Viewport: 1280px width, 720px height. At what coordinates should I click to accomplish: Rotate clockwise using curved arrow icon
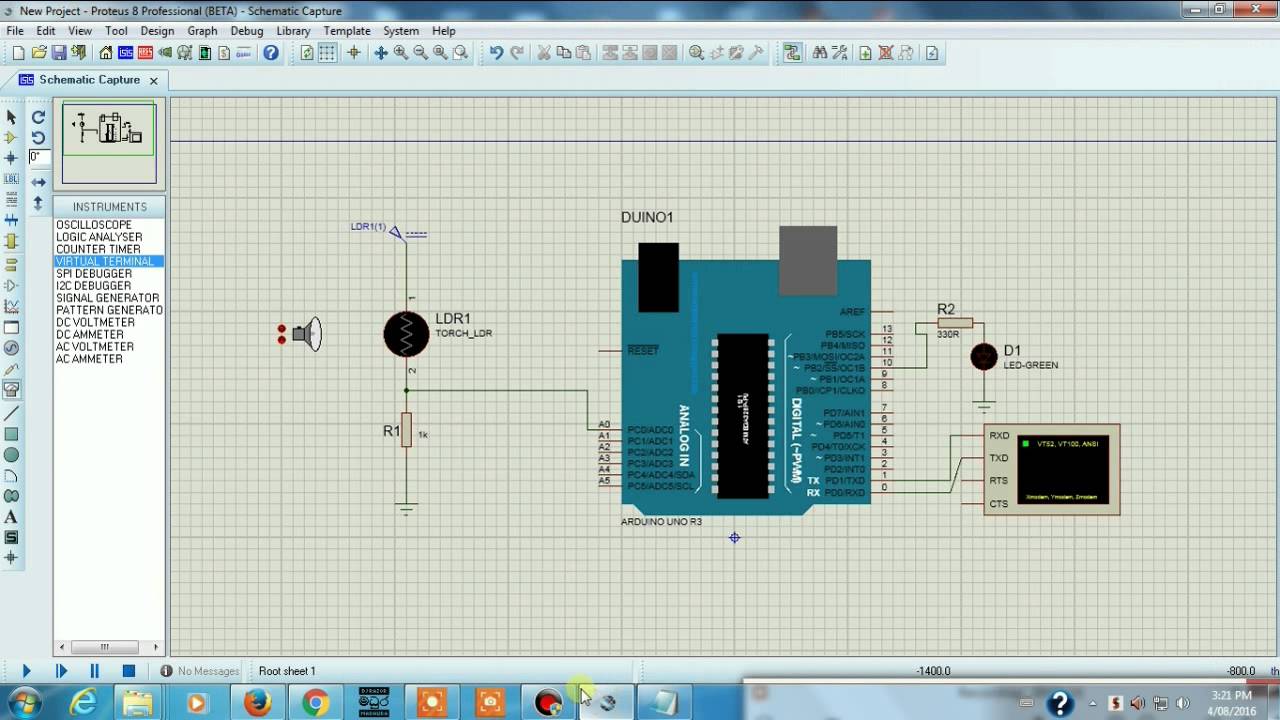click(x=38, y=117)
